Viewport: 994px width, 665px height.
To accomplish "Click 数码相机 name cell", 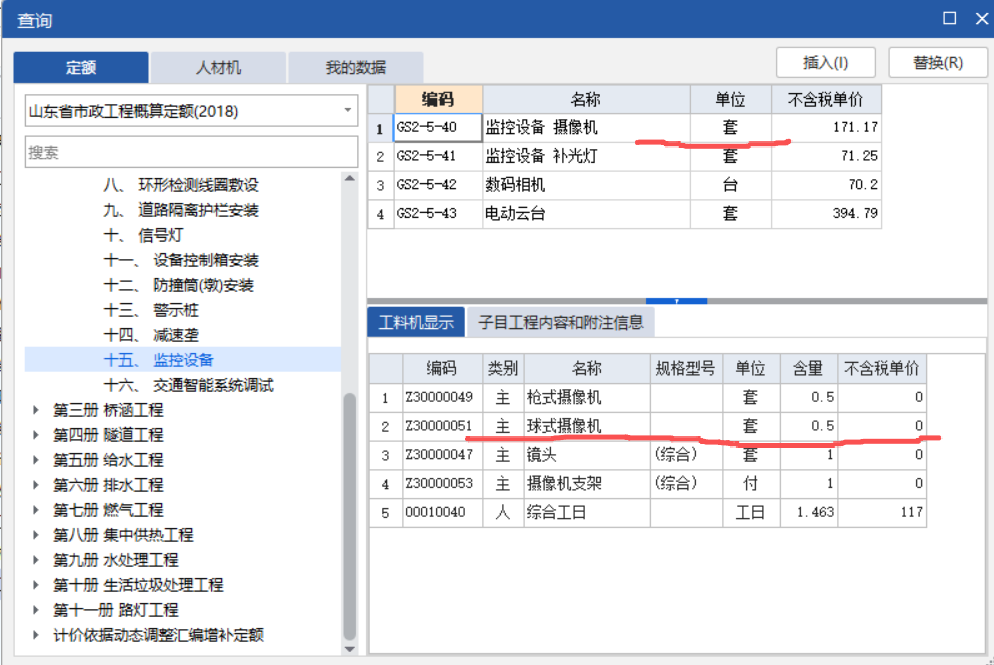I will pyautogui.click(x=586, y=184).
